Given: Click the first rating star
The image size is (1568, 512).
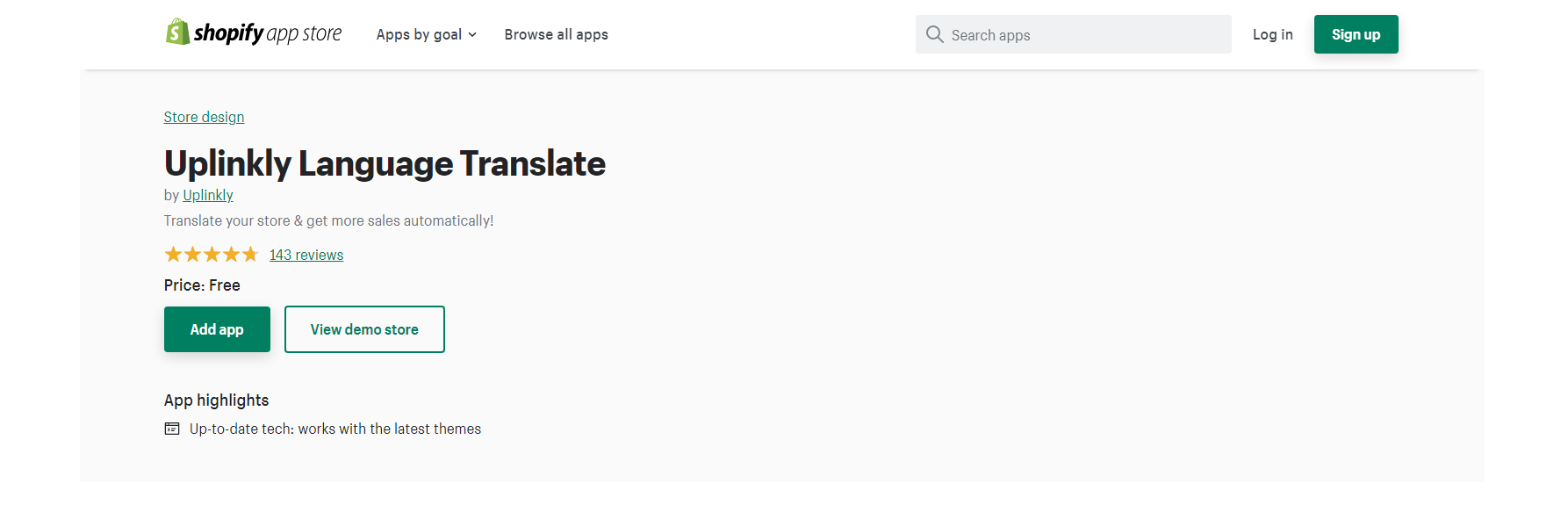Looking at the screenshot, I should (x=173, y=254).
